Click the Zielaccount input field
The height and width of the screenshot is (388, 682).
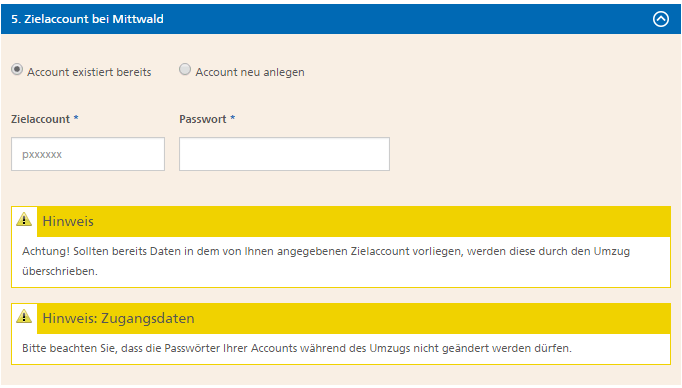[88, 154]
